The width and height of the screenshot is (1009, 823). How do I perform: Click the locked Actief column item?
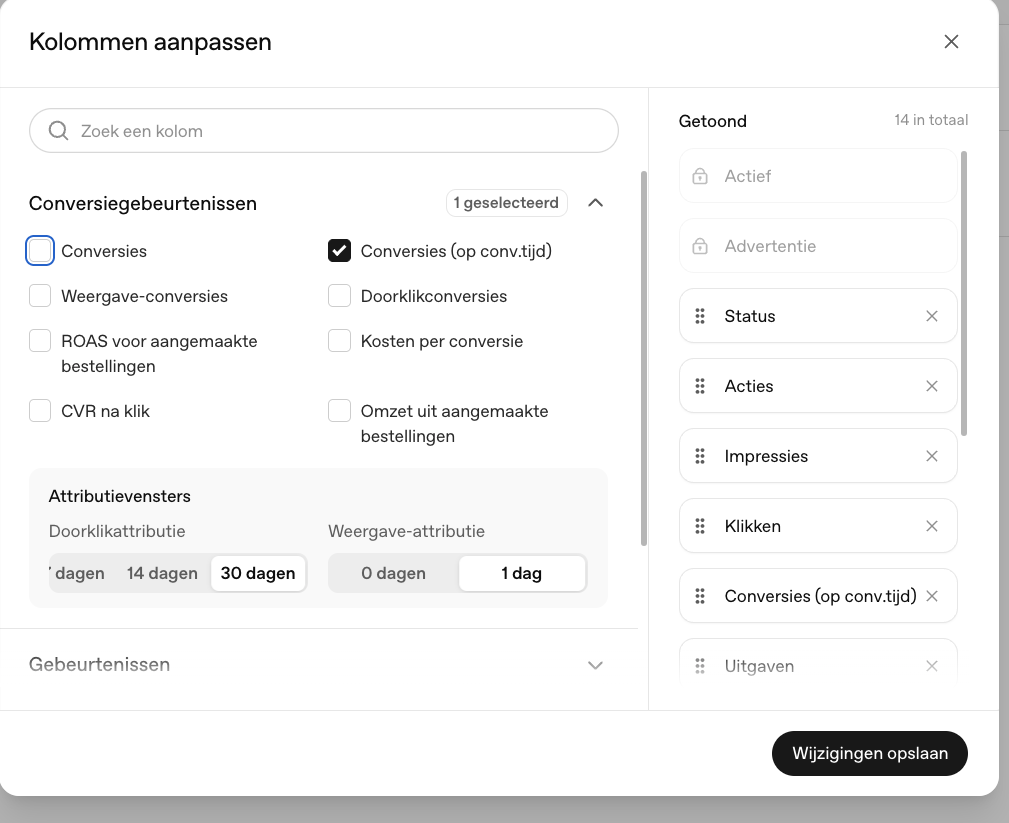(818, 176)
